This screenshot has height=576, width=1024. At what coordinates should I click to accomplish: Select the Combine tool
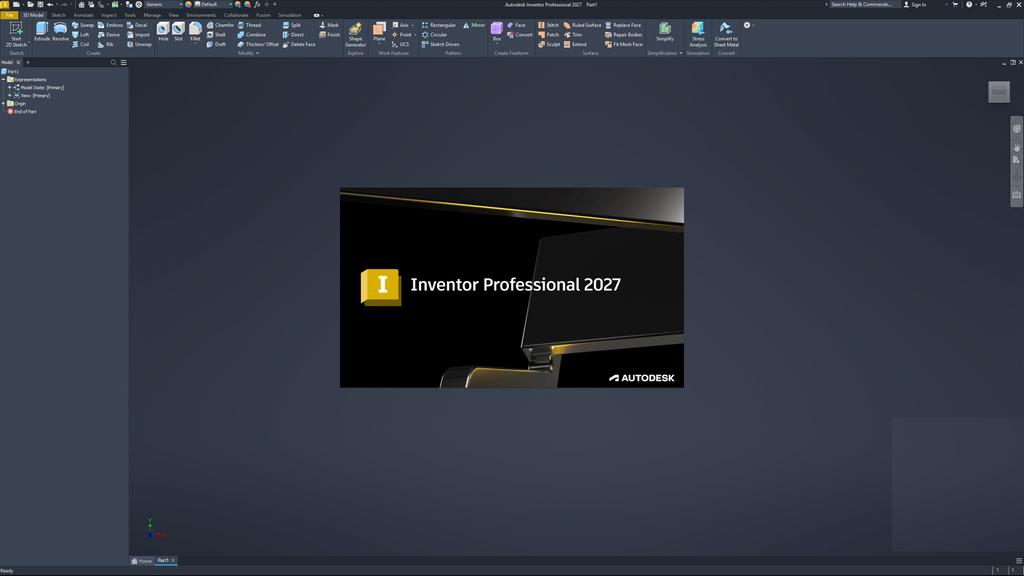(253, 33)
